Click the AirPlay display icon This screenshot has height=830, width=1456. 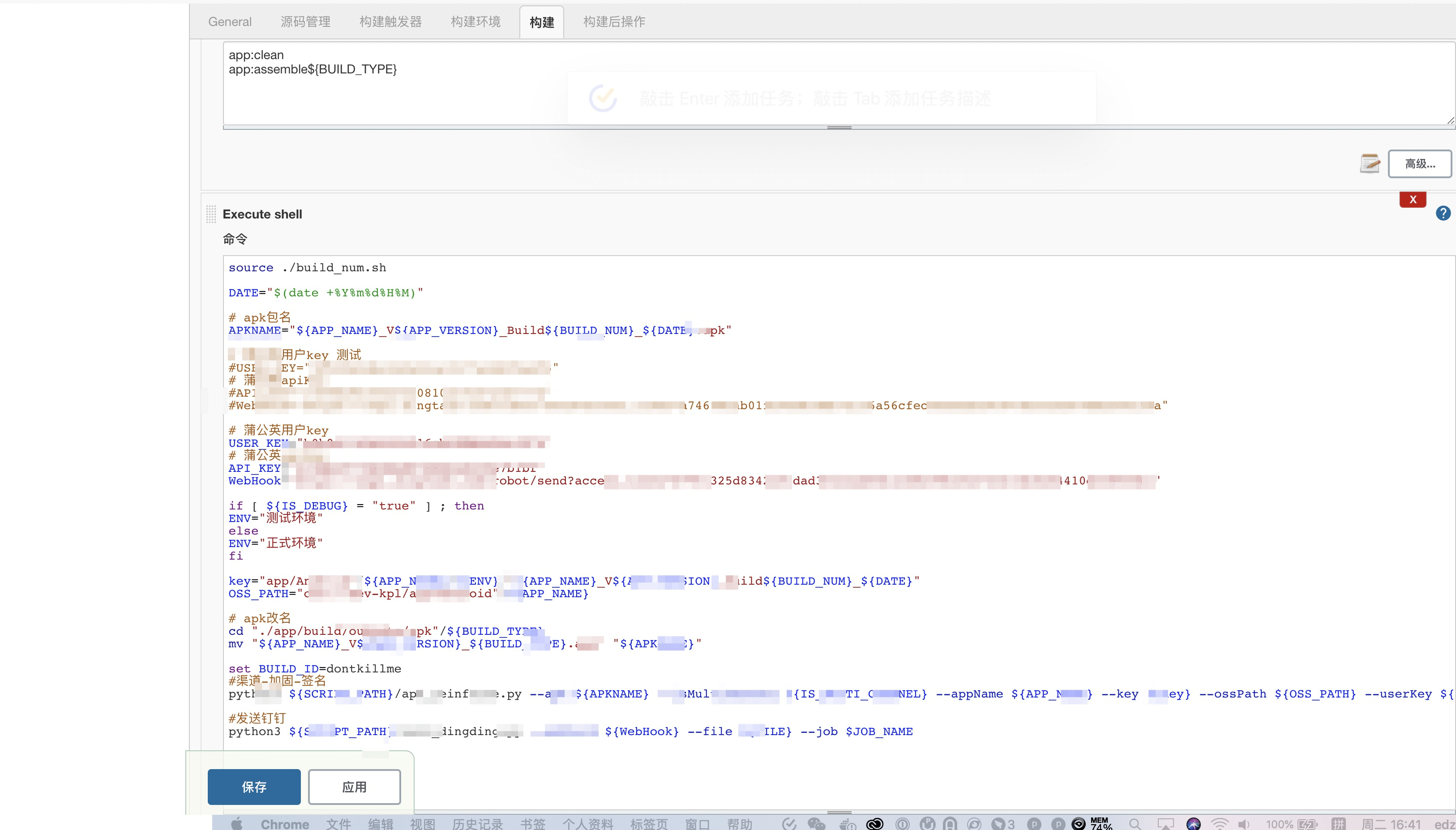[1165, 824]
